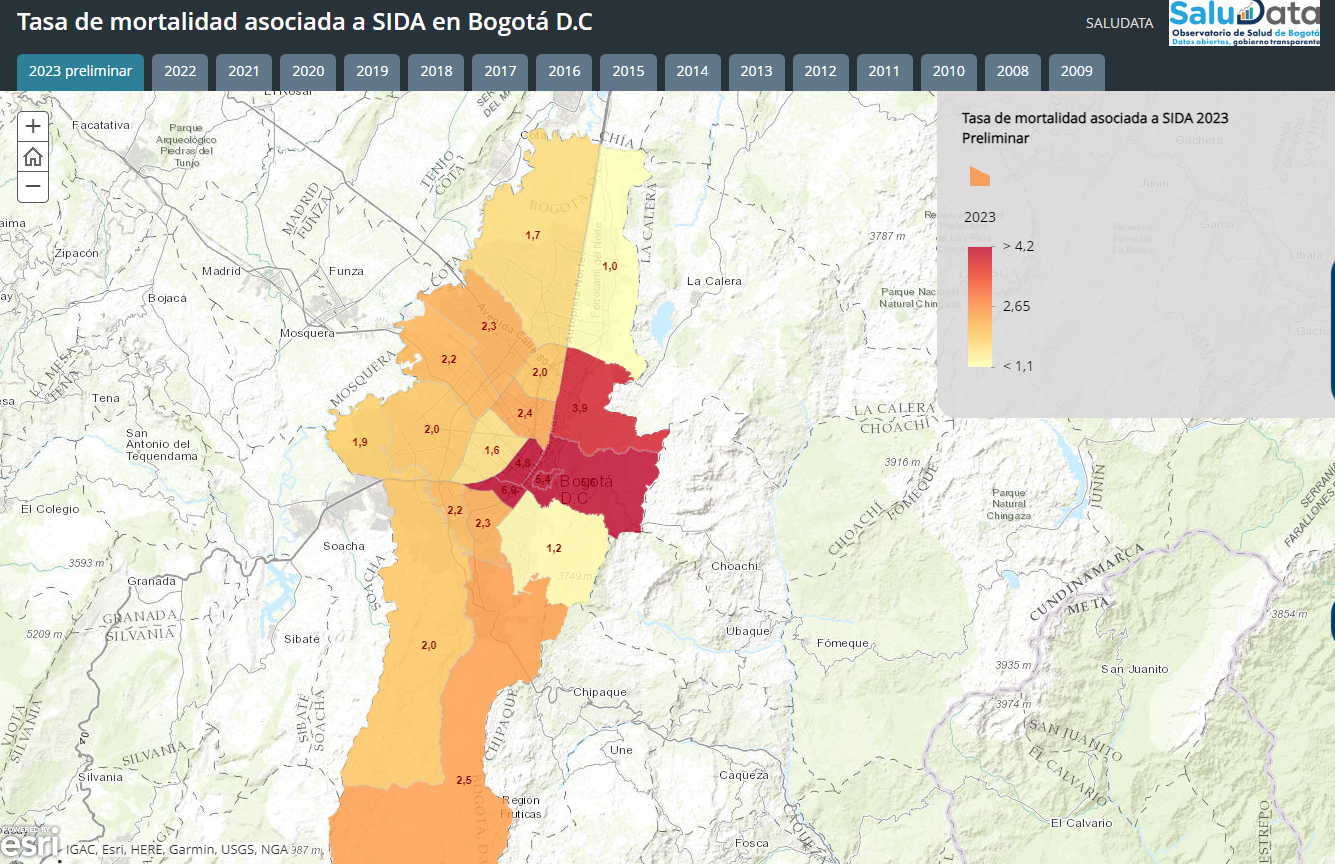Click the locality labeled 1,2

click(x=554, y=548)
